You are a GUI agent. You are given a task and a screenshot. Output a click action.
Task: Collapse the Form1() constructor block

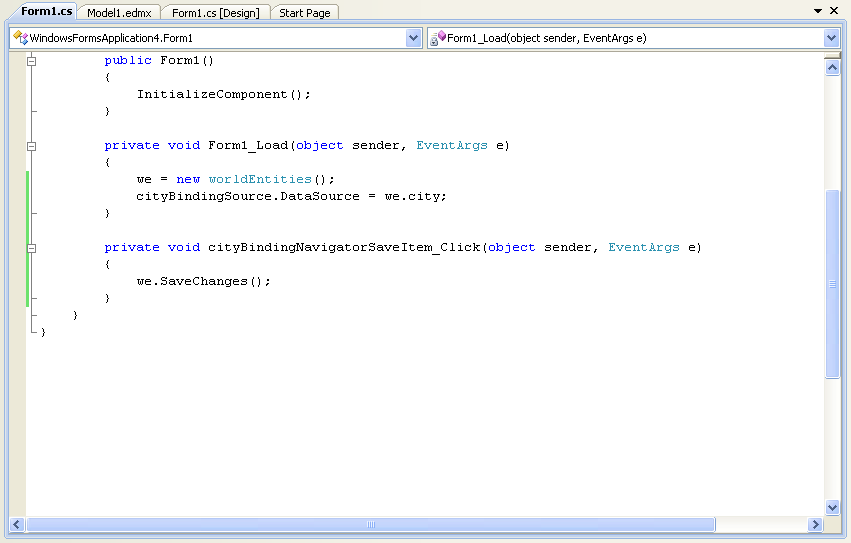coord(32,61)
